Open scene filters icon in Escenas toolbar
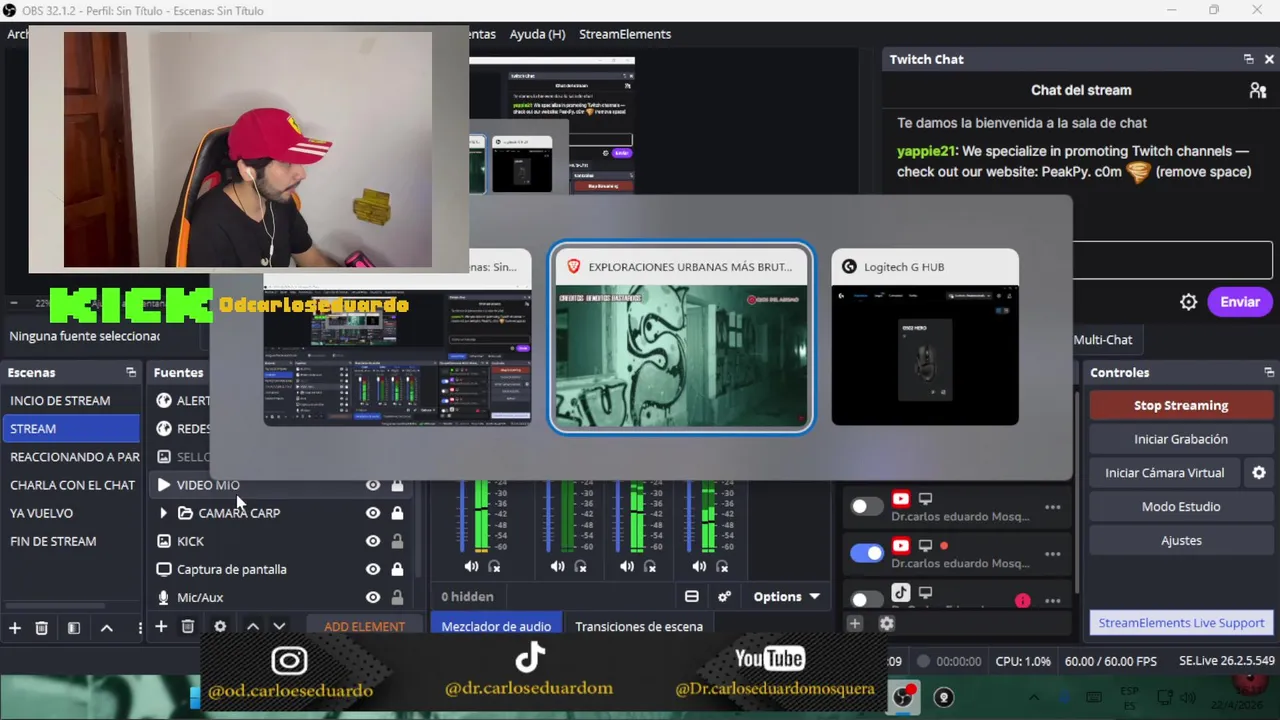Screen dimensions: 1280x720 (73, 627)
